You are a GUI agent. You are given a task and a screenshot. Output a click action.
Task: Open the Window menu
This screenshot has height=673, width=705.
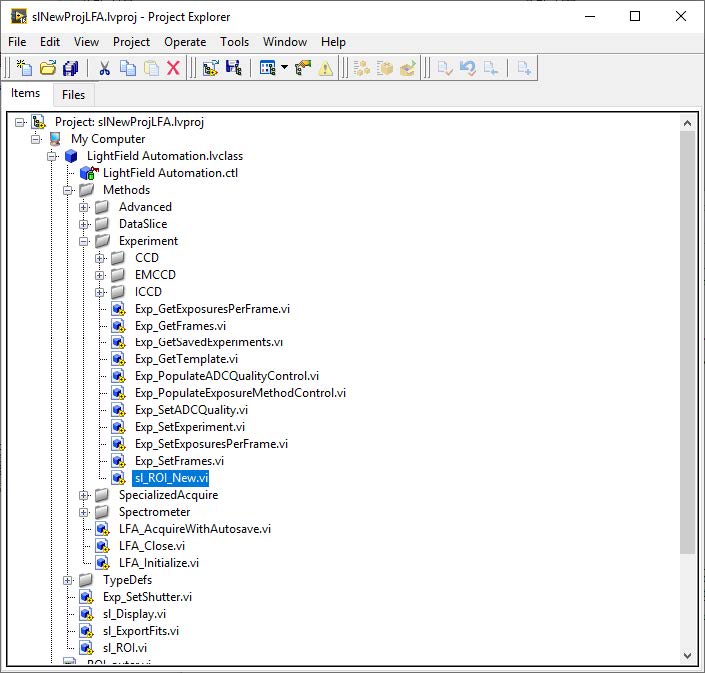coord(285,42)
